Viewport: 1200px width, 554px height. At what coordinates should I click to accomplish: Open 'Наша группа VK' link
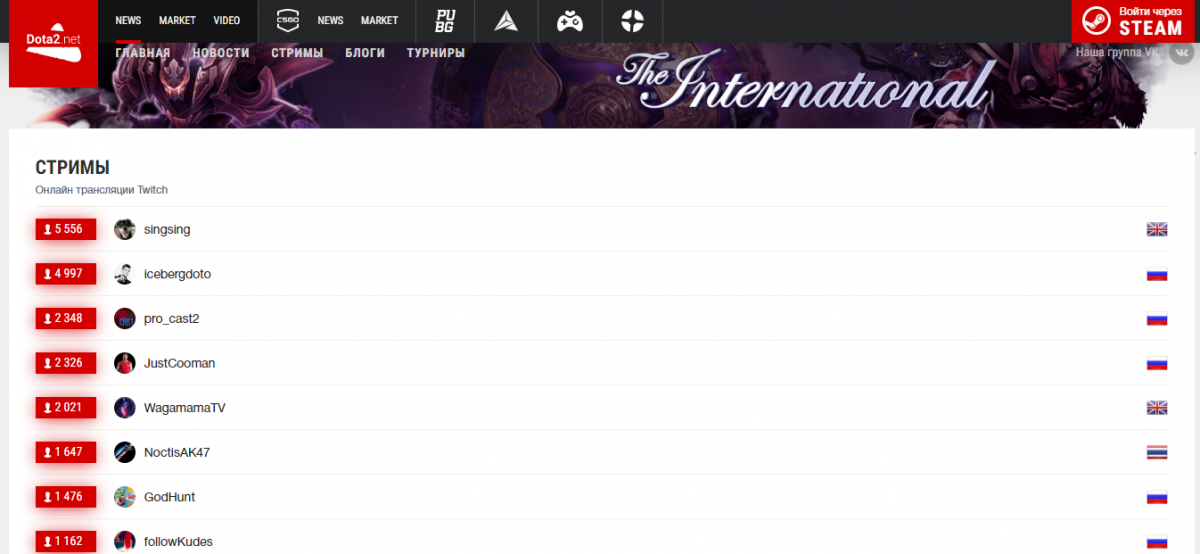1116,52
